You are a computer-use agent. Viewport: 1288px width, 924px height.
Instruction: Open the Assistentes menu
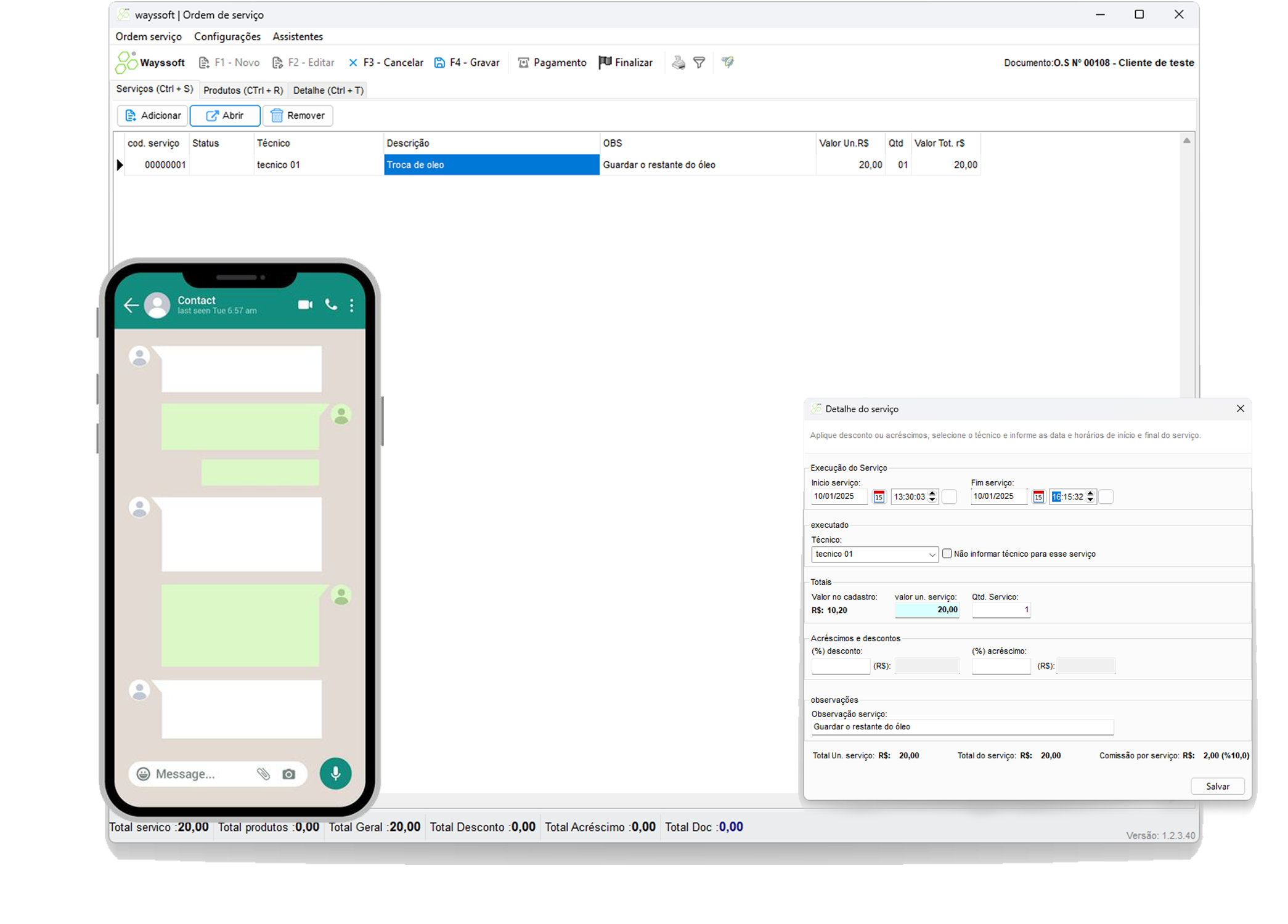(x=298, y=36)
